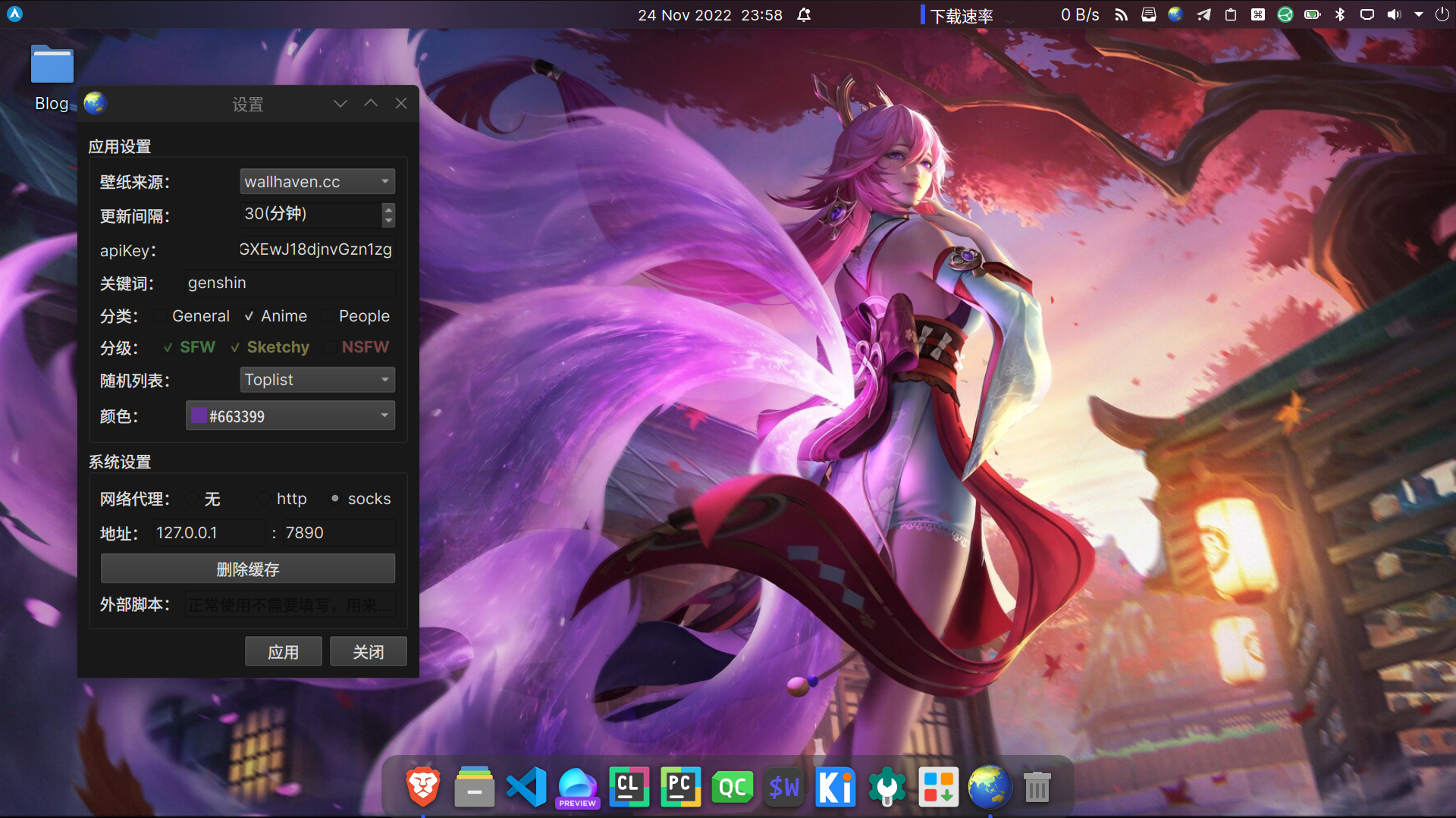Open the #663399 color dropdown

click(290, 415)
